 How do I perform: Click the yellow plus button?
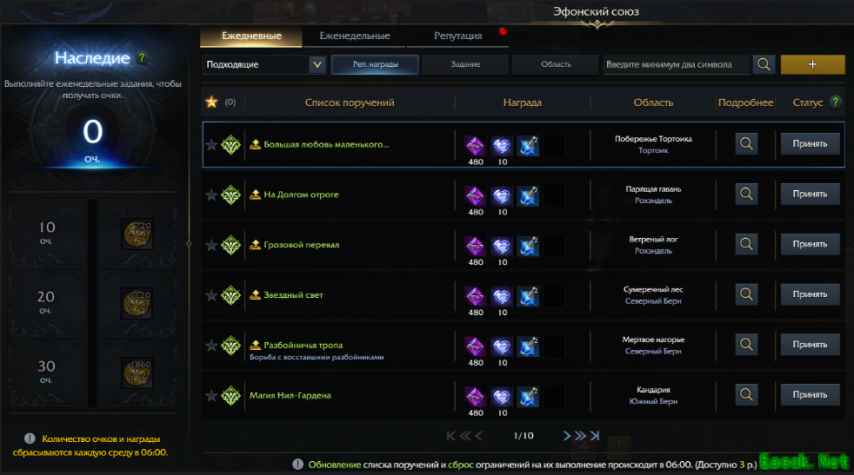[812, 64]
